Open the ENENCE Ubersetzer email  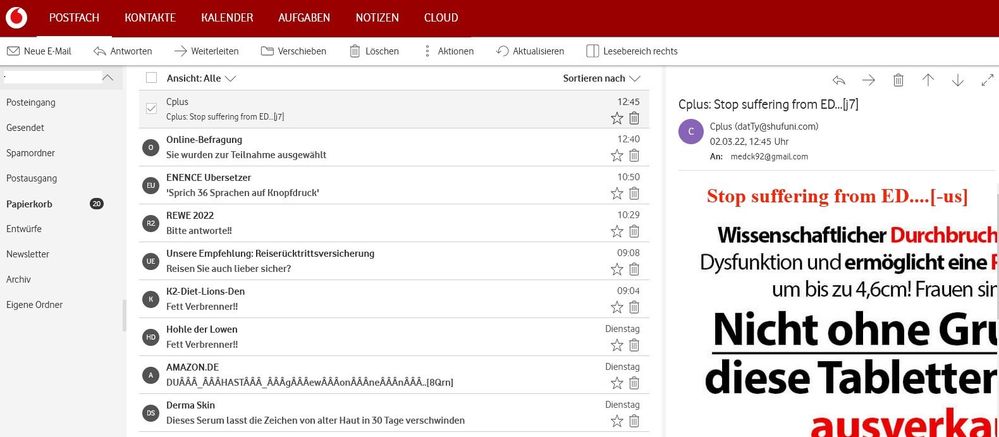coord(394,185)
